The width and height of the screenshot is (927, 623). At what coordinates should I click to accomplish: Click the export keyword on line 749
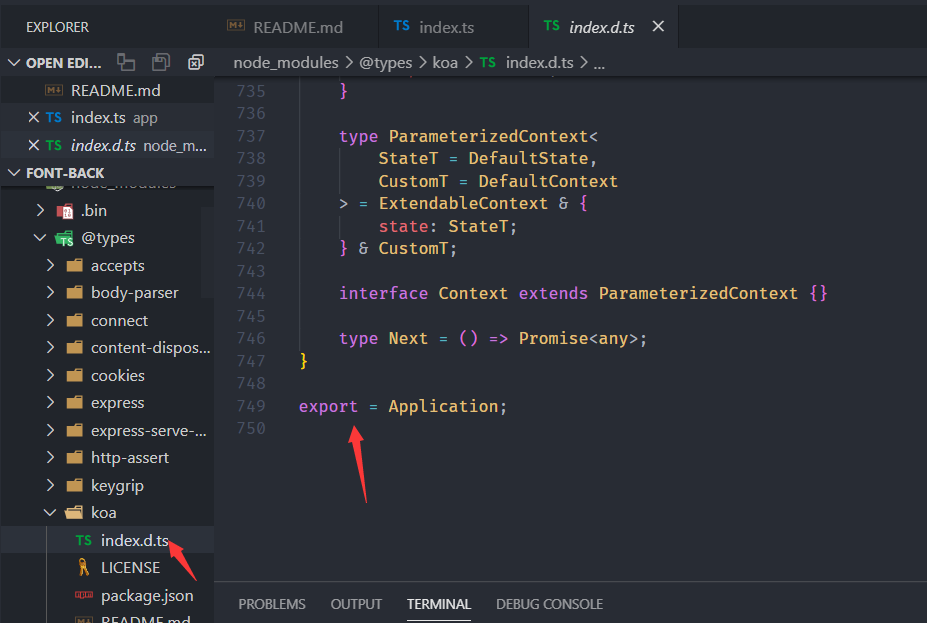pyautogui.click(x=328, y=407)
